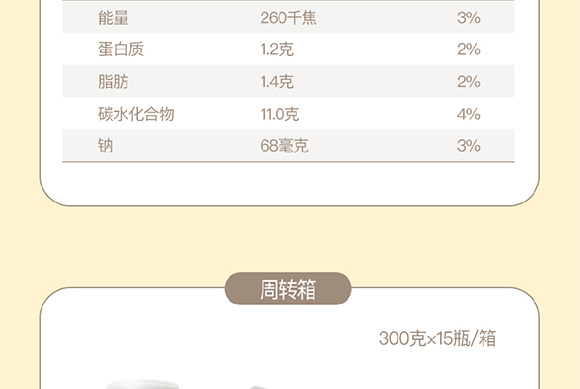
Task: Click the 周转箱 header badge
Action: click(288, 289)
